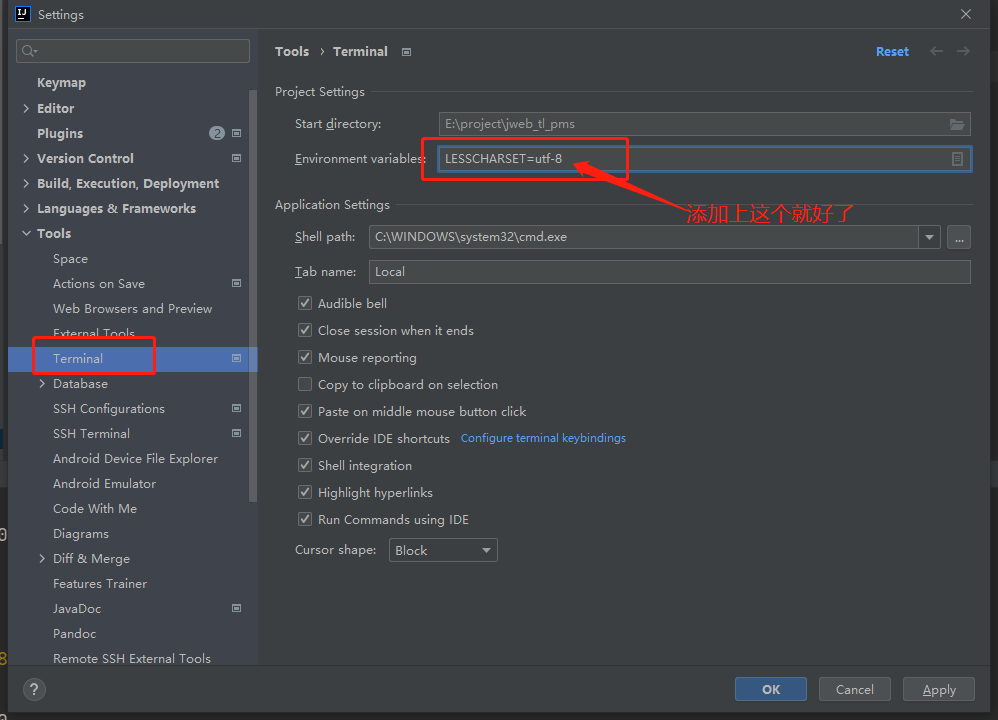Navigate back with the left arrow icon
The image size is (998, 720).
tap(936, 51)
